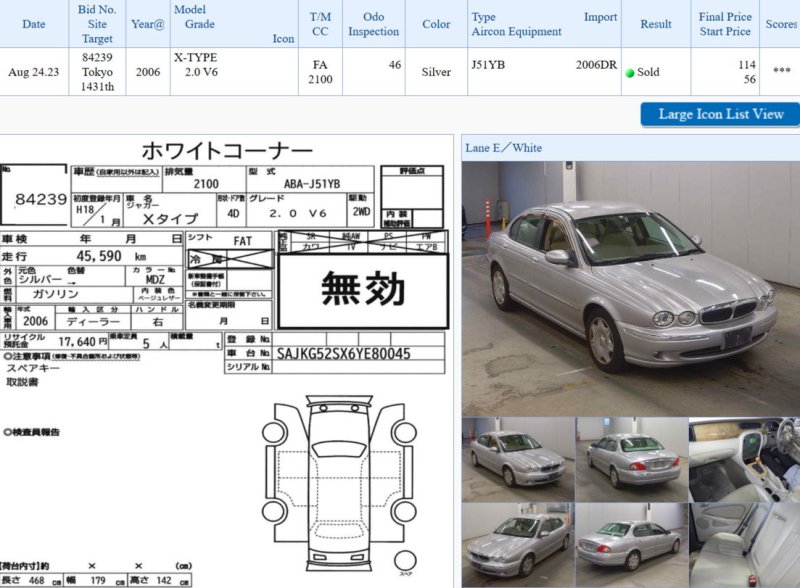
Task: Open top-row front-quarter car thumbnail
Action: click(517, 459)
